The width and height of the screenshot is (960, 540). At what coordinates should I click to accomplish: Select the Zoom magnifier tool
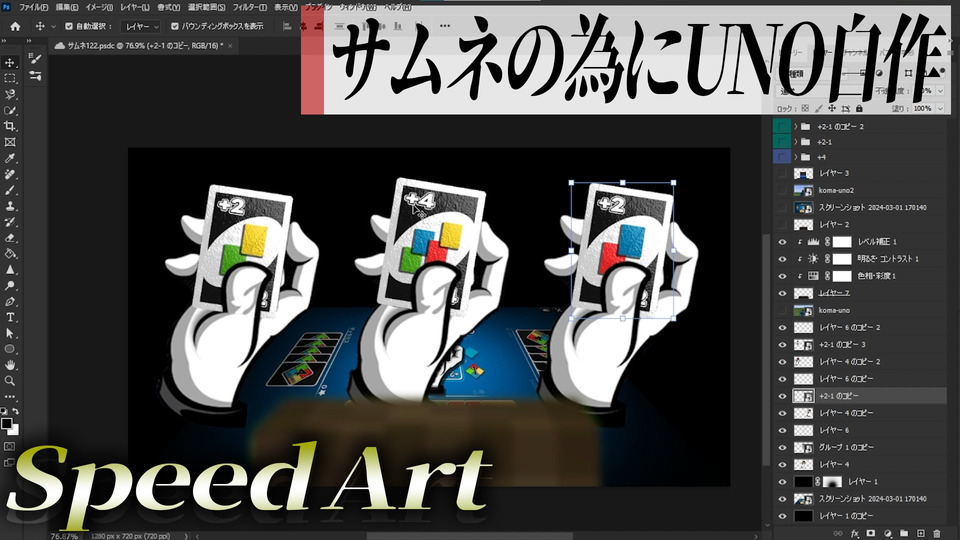[10, 381]
